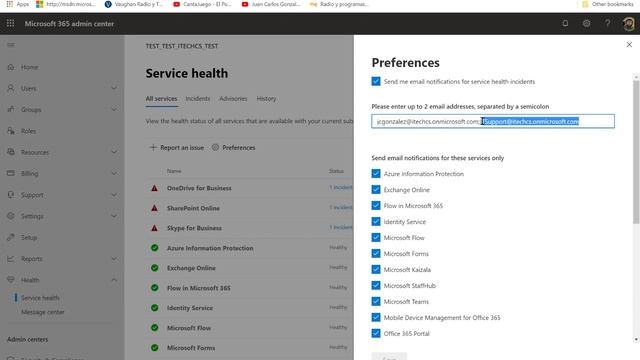Open OneDrive for Business 1 incident link

pyautogui.click(x=341, y=187)
